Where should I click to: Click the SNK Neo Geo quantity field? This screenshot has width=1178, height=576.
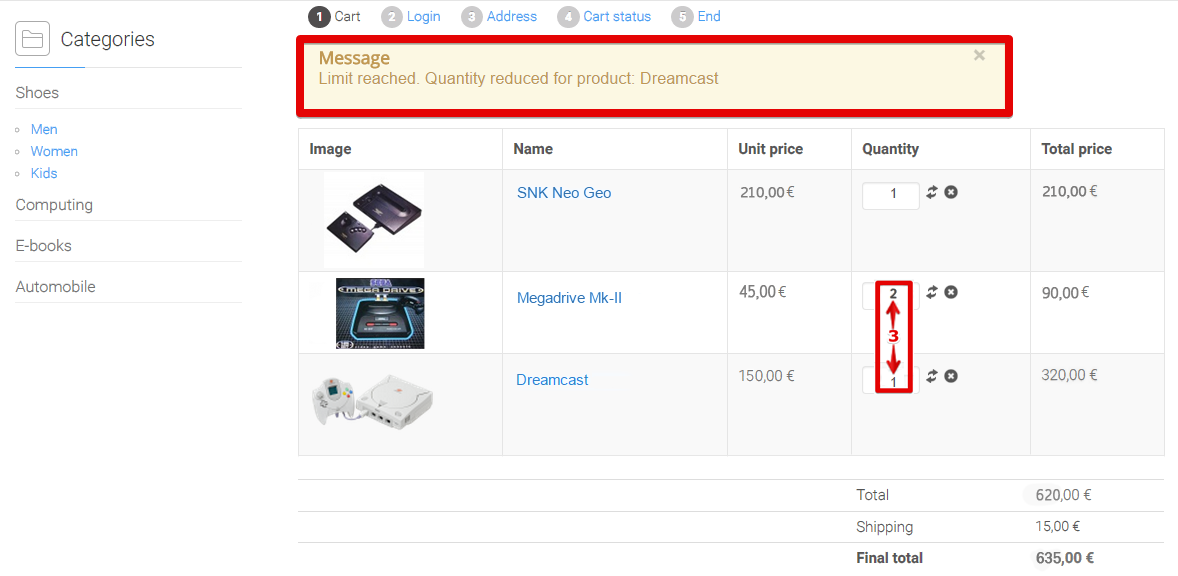tap(891, 196)
